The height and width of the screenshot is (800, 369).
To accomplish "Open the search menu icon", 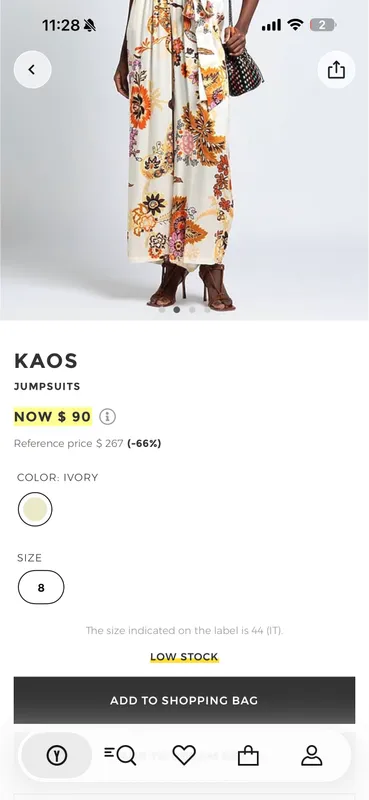I will point(120,755).
